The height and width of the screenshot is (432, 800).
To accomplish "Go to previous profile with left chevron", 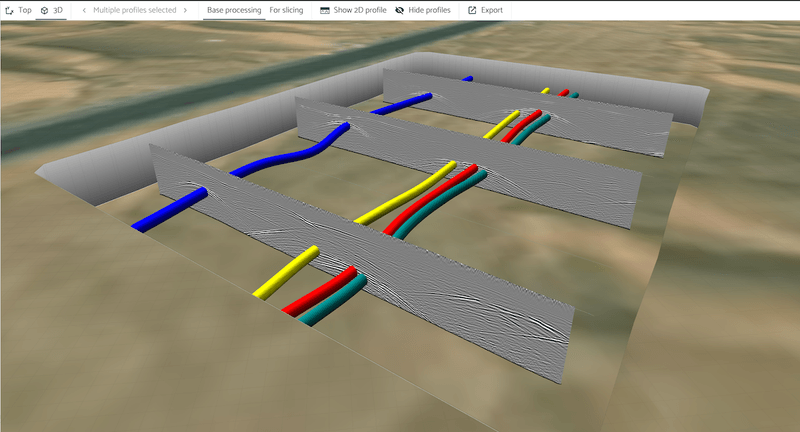I will pyautogui.click(x=83, y=10).
